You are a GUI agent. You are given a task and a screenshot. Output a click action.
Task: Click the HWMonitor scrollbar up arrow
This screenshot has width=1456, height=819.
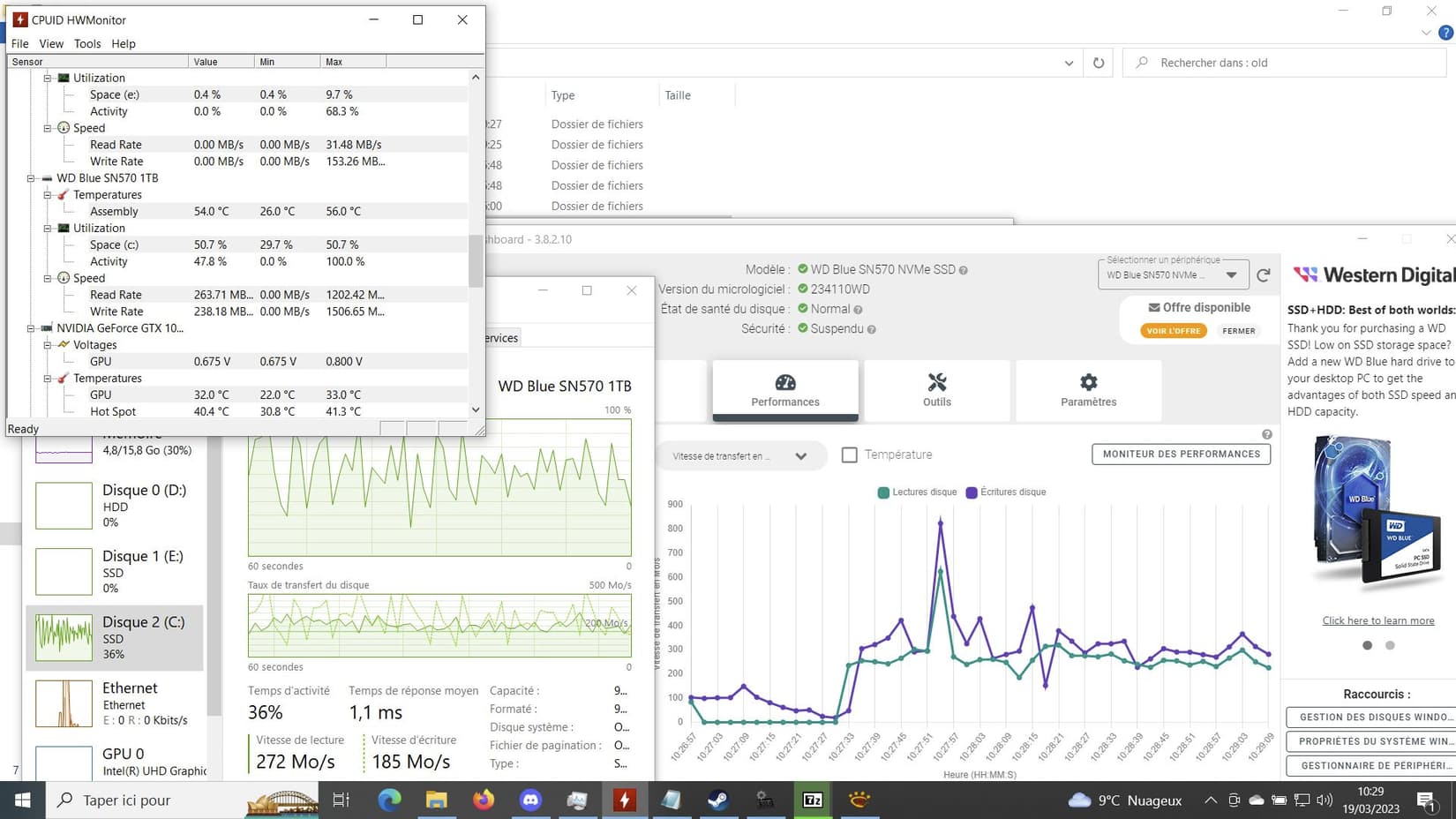[x=476, y=78]
